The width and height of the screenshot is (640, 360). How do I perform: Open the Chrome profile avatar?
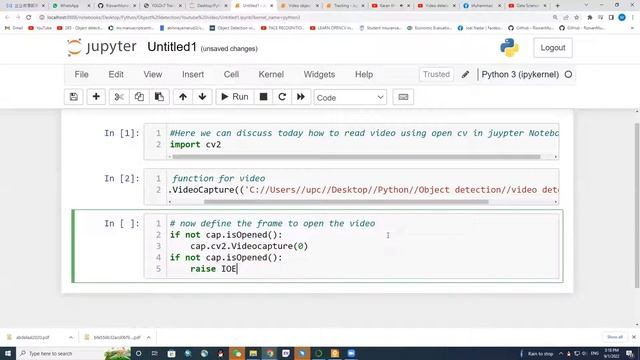622,18
